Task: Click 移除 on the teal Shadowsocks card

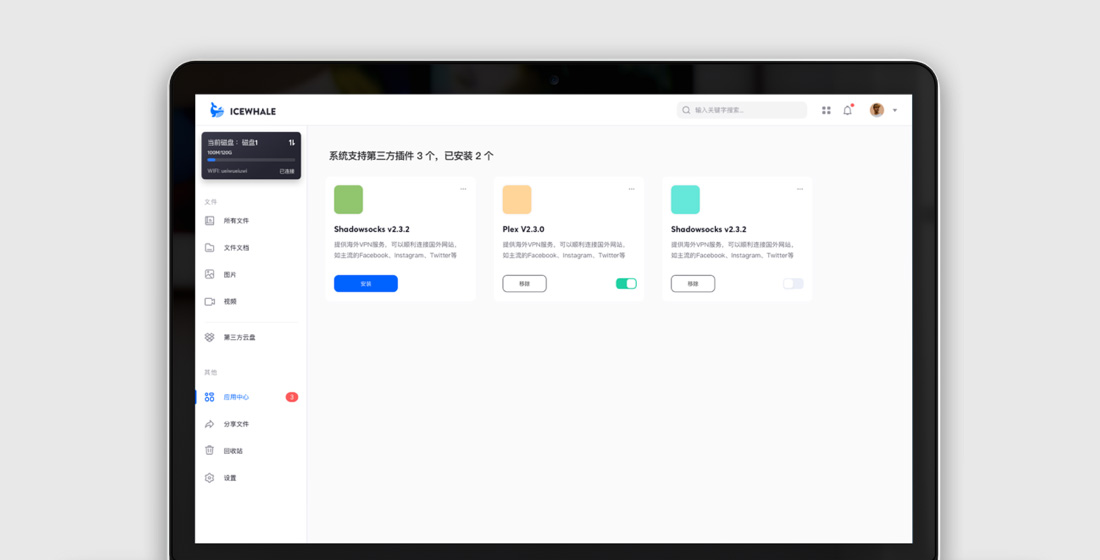Action: pos(692,284)
